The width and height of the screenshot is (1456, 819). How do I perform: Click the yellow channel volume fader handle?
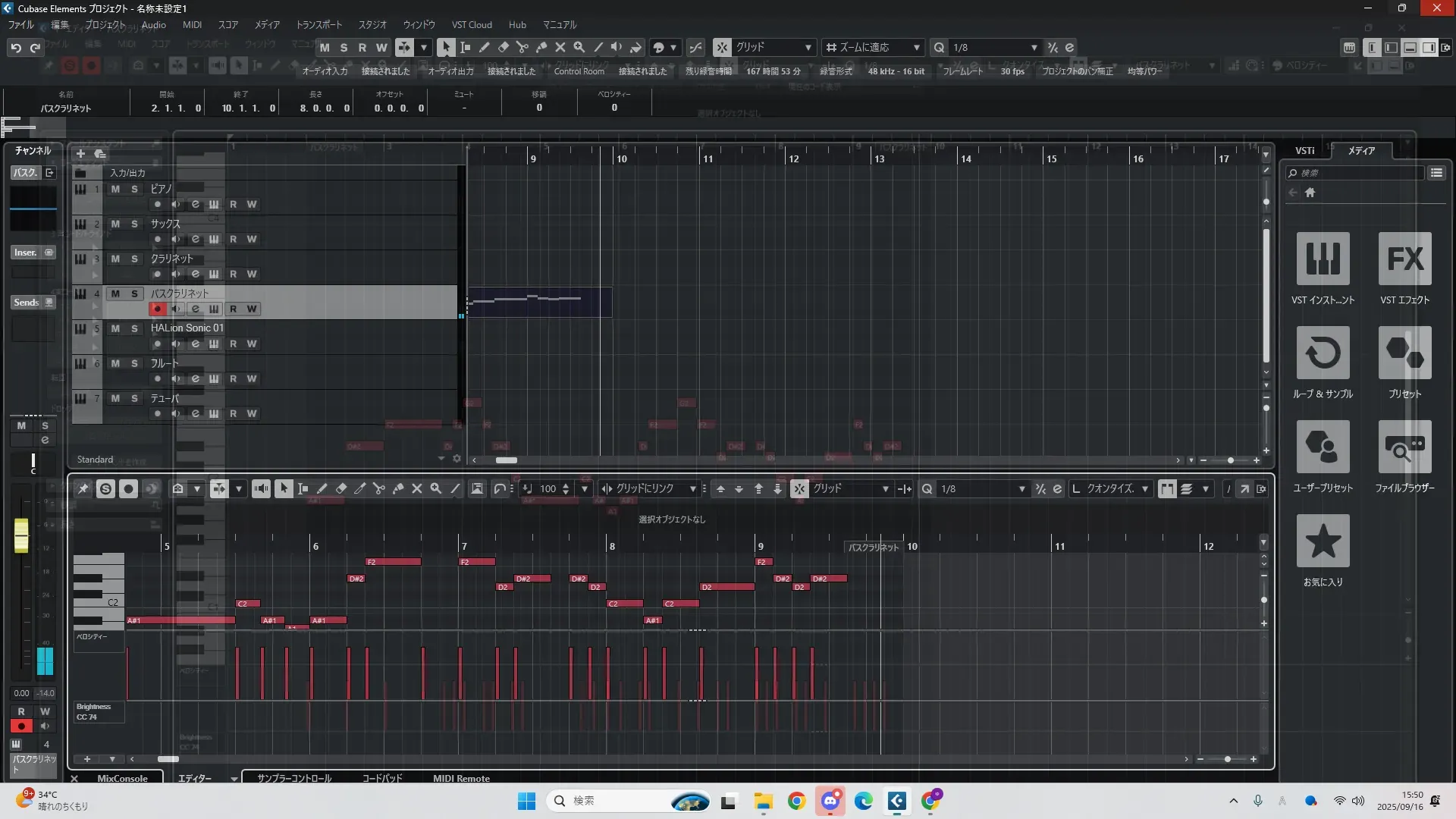21,535
